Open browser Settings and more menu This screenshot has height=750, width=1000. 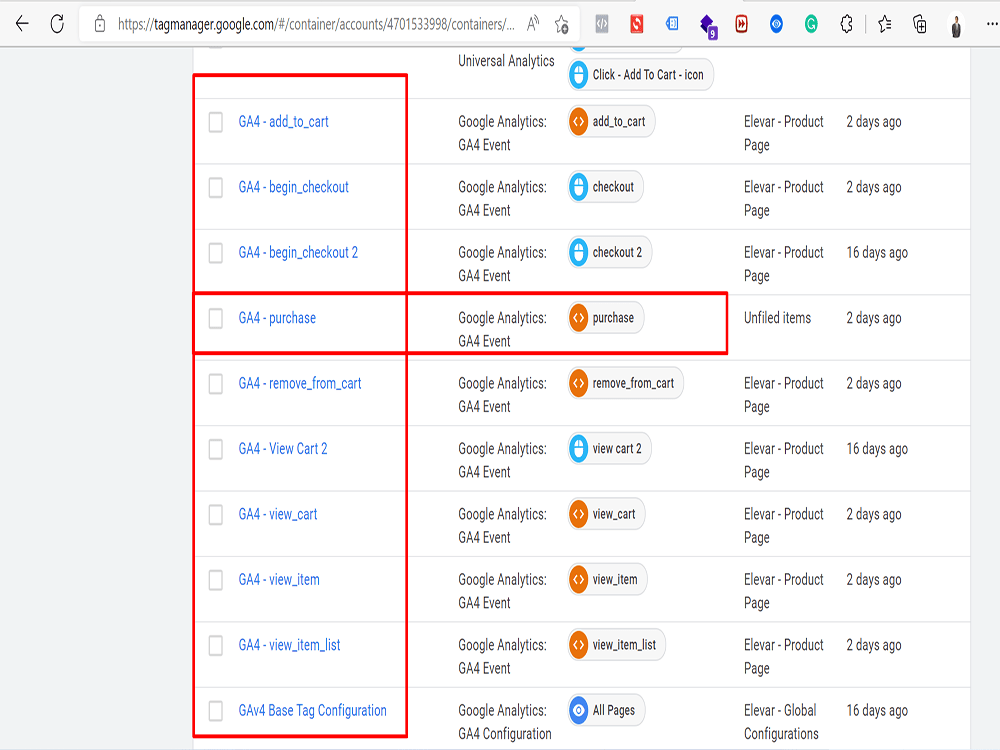point(992,24)
